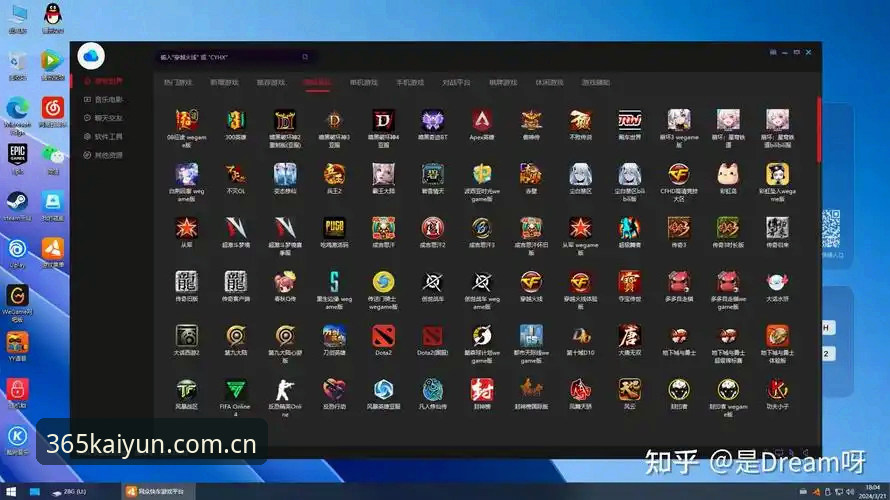Switch to the 单机游戏 tab

363,82
